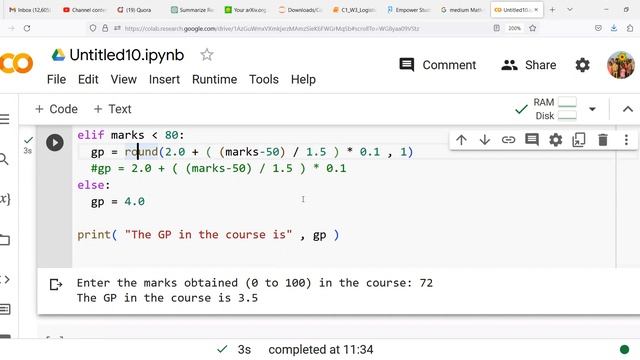Copy link to cell icon

508,140
